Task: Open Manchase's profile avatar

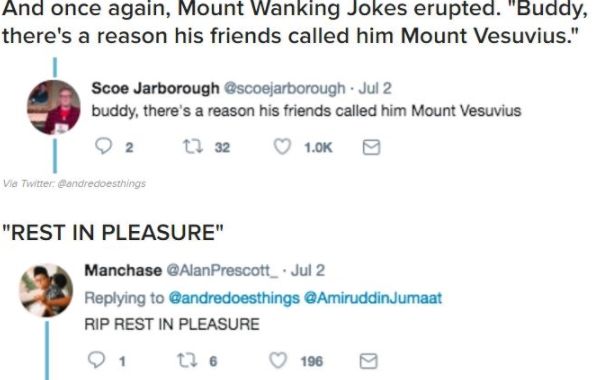Action: point(46,290)
